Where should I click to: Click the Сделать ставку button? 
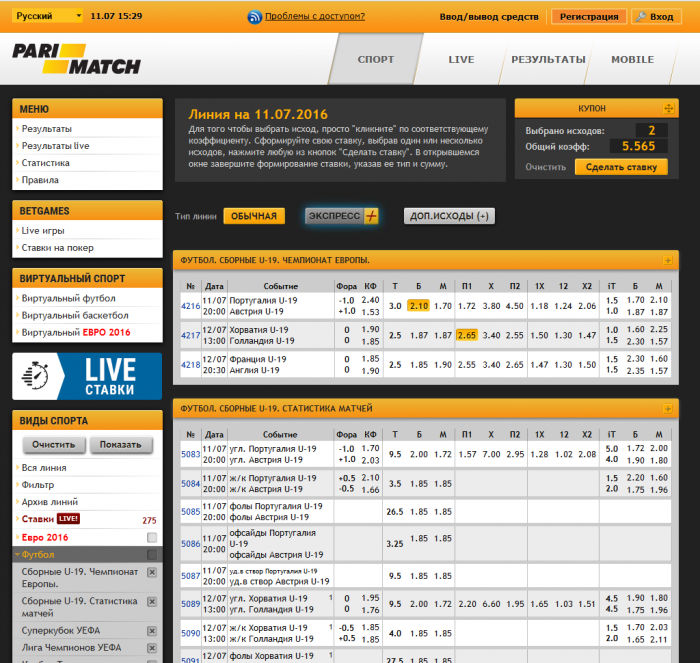pyautogui.click(x=621, y=167)
